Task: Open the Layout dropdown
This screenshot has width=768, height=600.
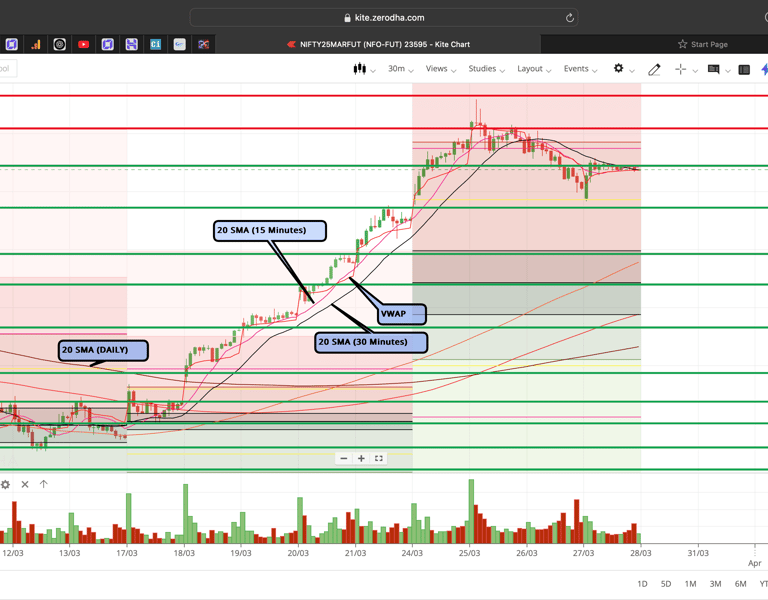Action: click(x=534, y=69)
